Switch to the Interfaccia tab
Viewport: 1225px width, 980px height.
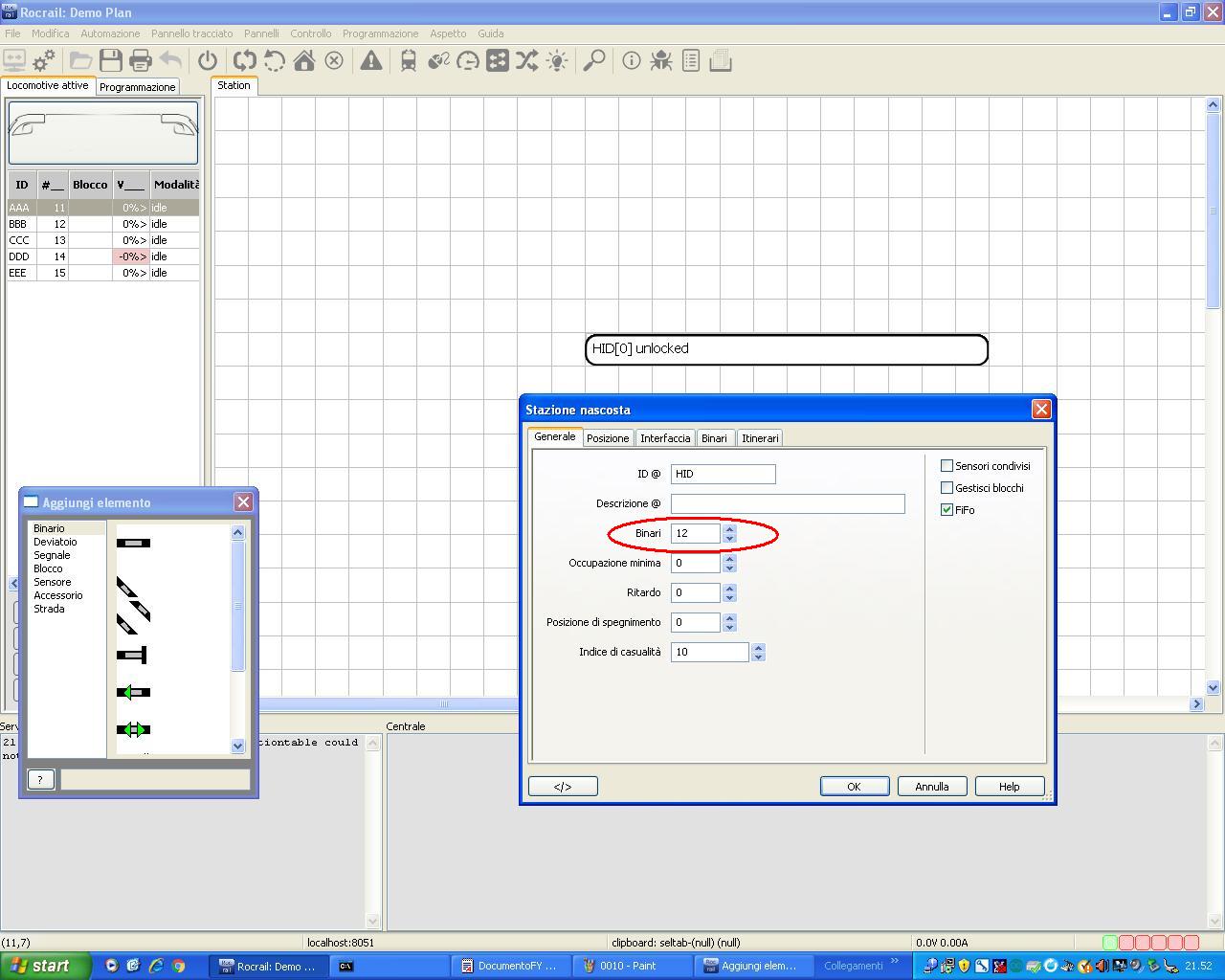click(665, 438)
